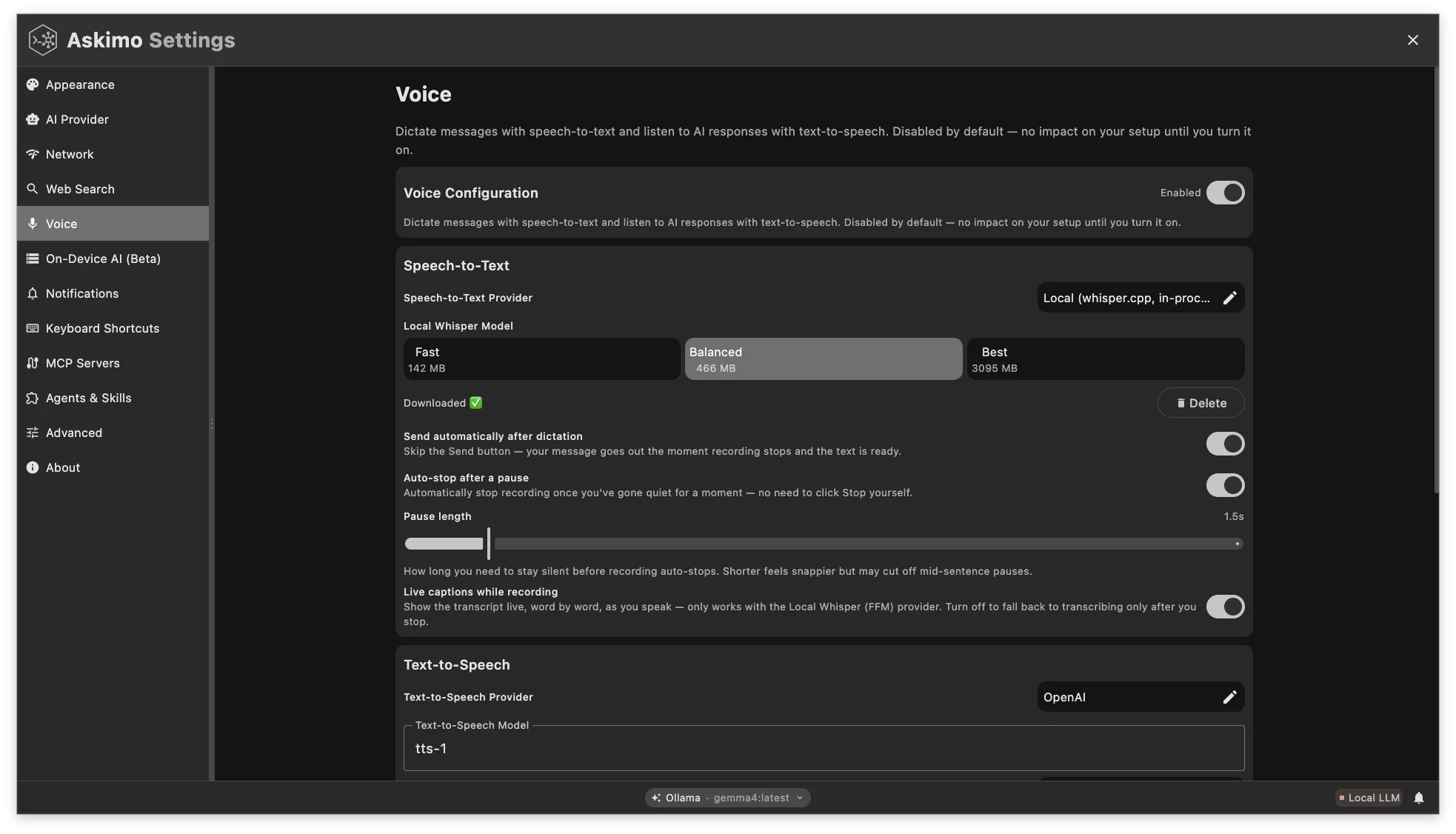Click the MCP Servers icon
The width and height of the screenshot is (1456, 834).
[x=33, y=363]
